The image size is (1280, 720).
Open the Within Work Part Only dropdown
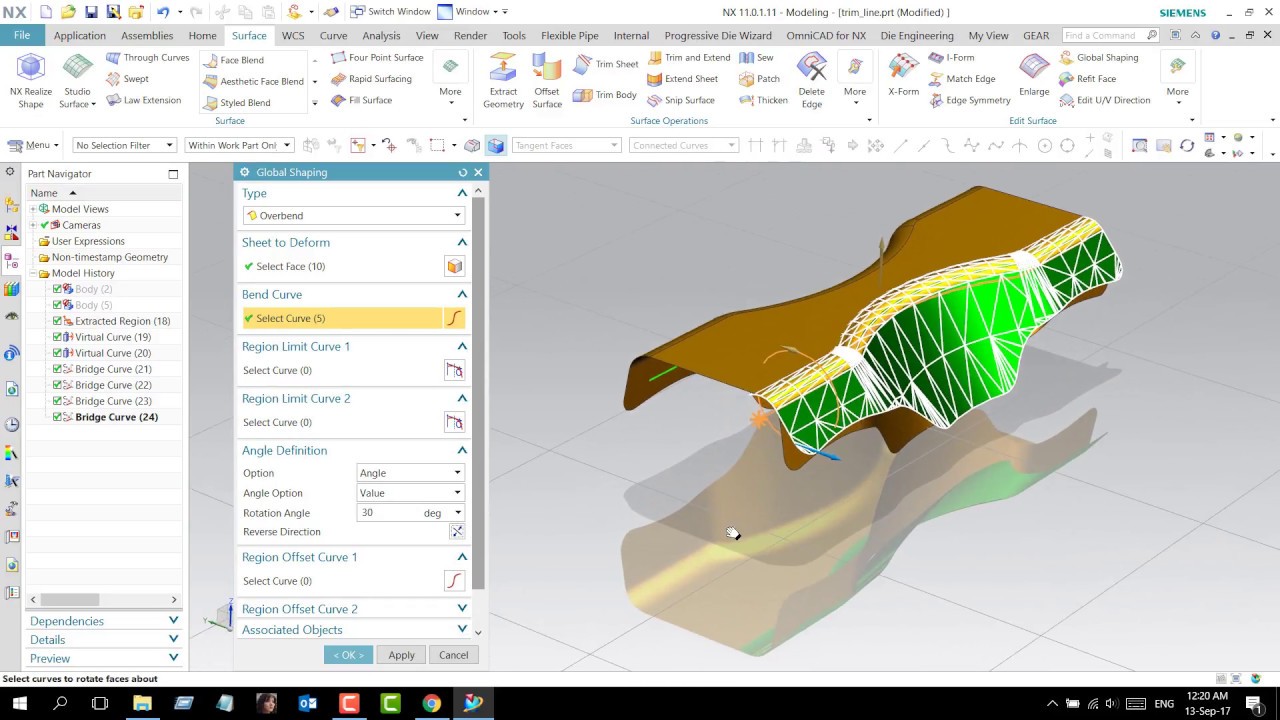point(239,145)
